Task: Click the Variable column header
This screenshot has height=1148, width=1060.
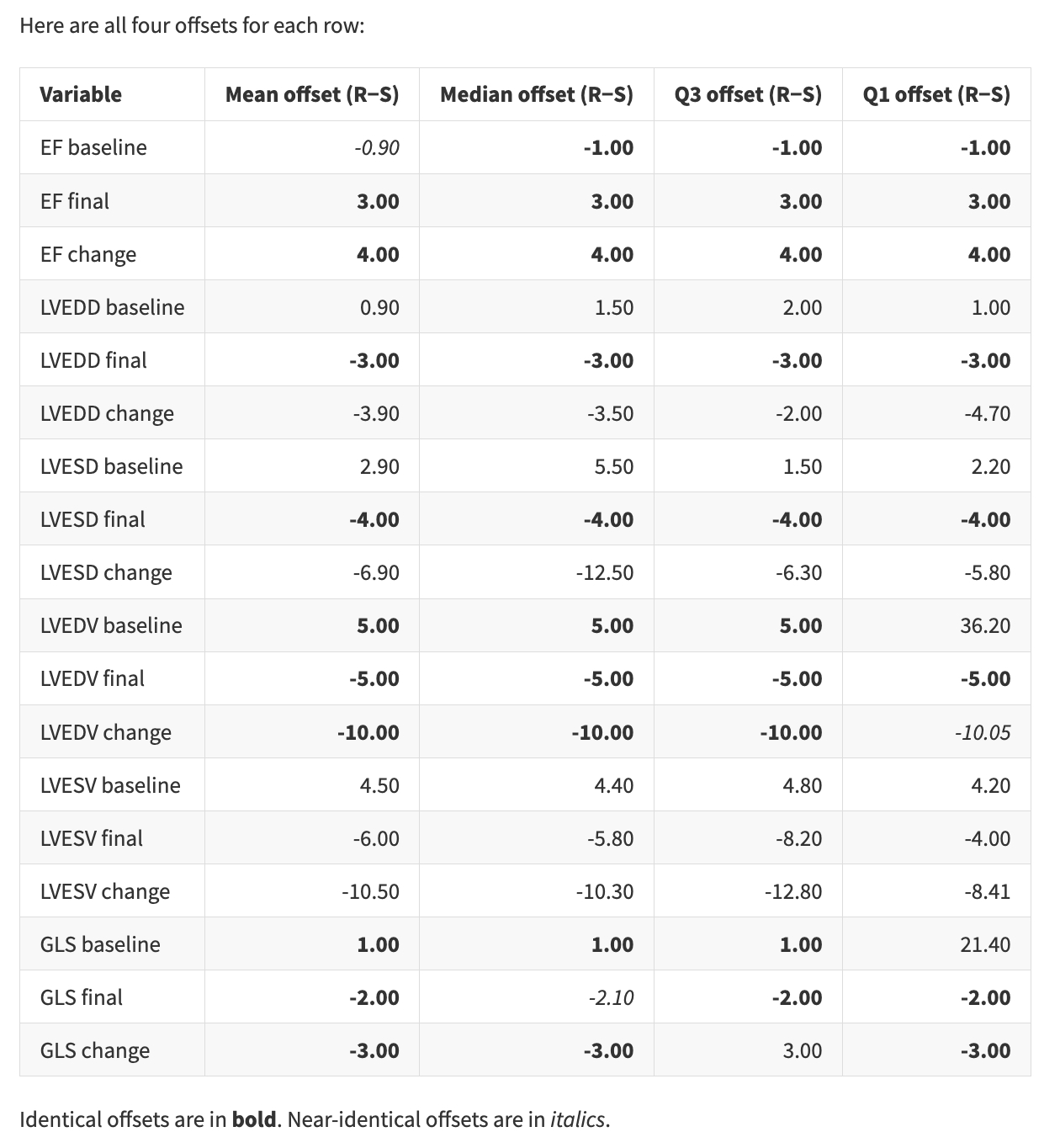Action: tap(81, 94)
